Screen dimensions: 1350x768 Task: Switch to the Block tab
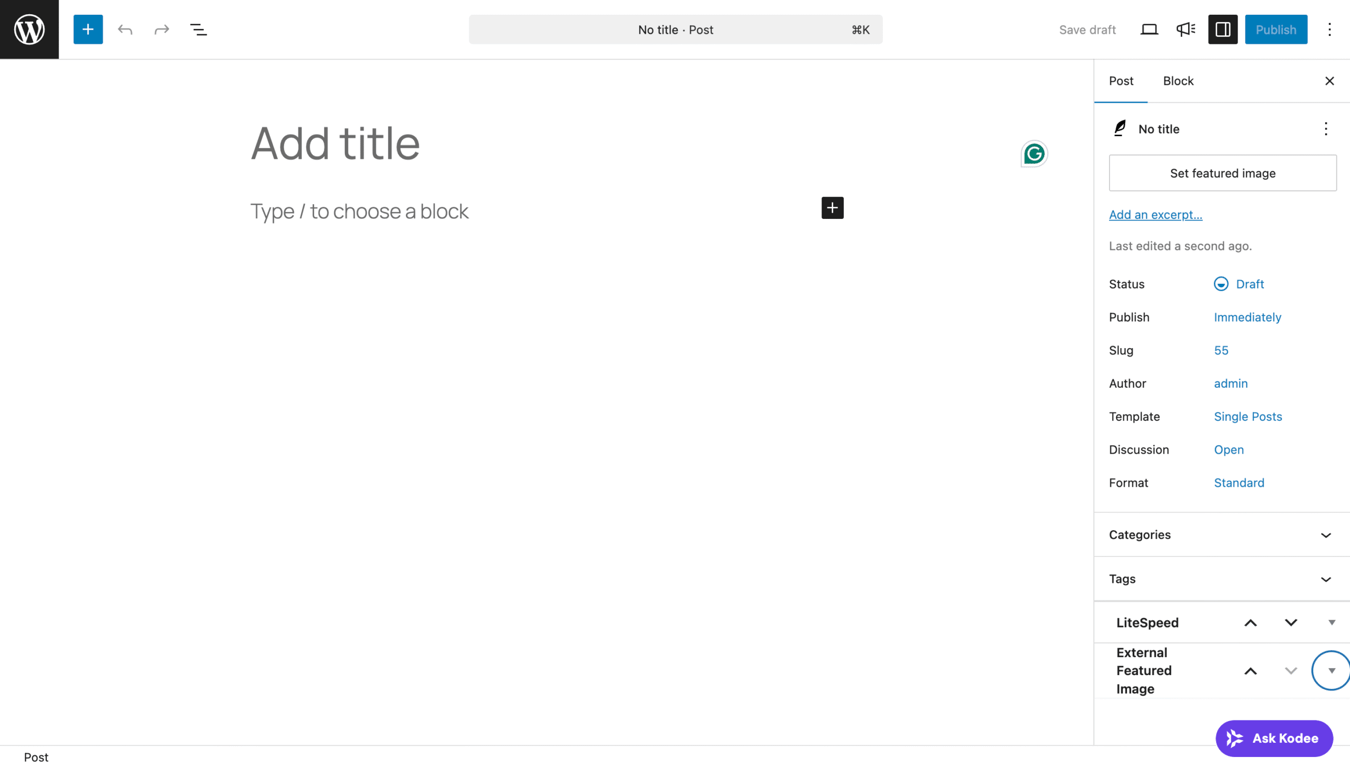coord(1177,81)
